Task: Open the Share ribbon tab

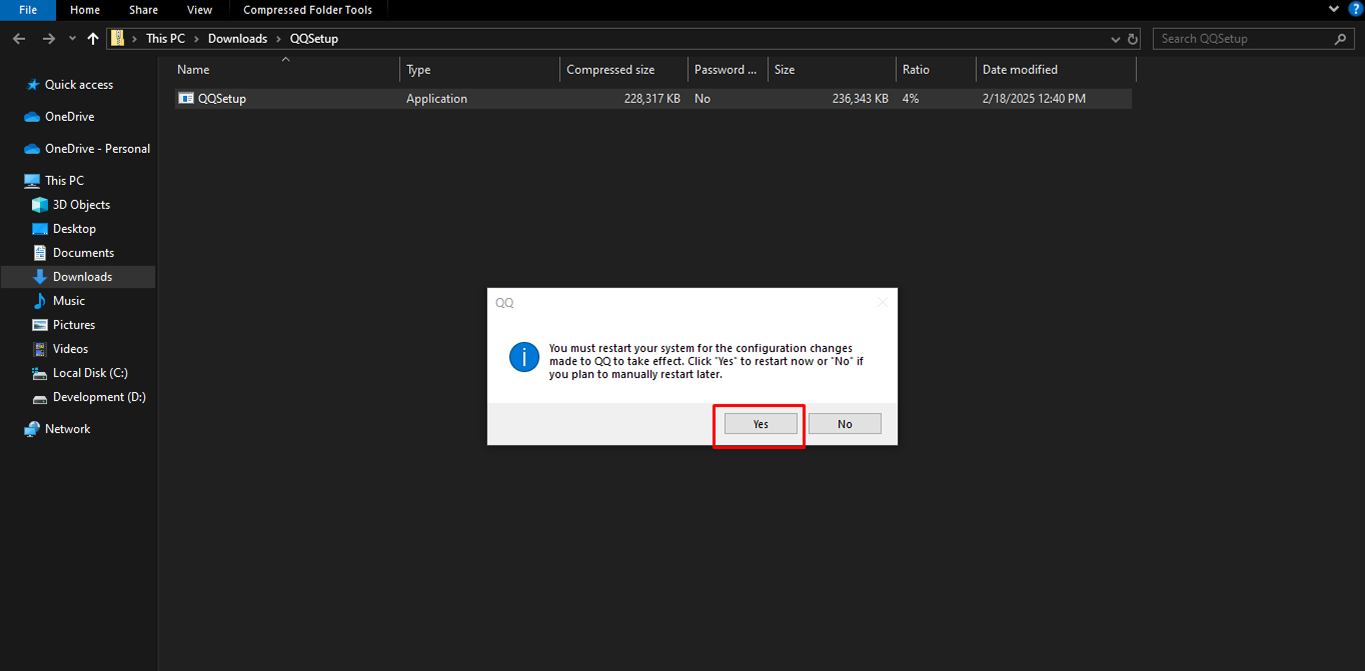Action: 143,10
